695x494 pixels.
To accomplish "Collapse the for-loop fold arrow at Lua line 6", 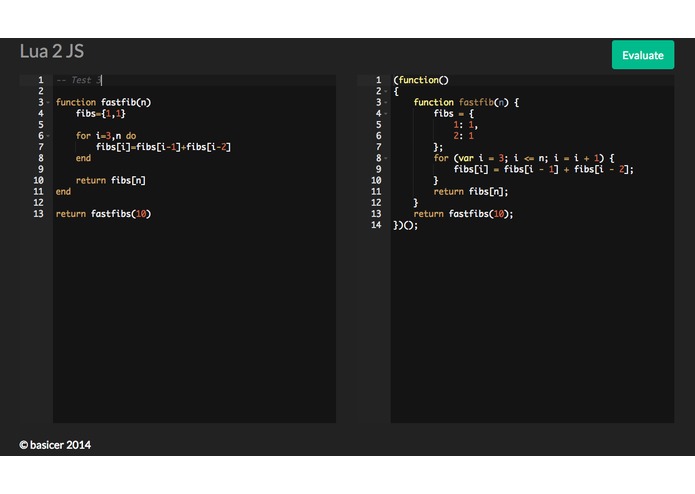I will pyautogui.click(x=48, y=136).
